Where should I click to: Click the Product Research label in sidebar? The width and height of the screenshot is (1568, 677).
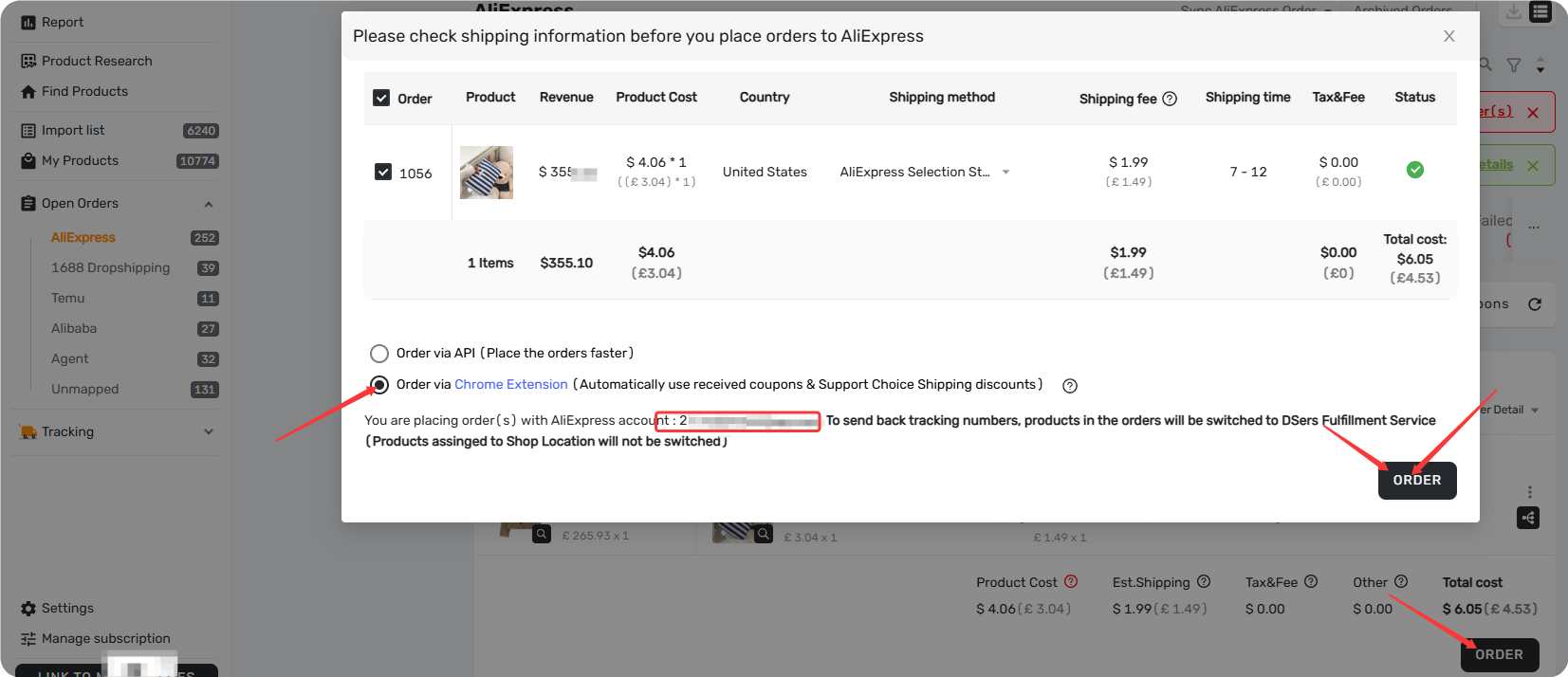pyautogui.click(x=97, y=61)
